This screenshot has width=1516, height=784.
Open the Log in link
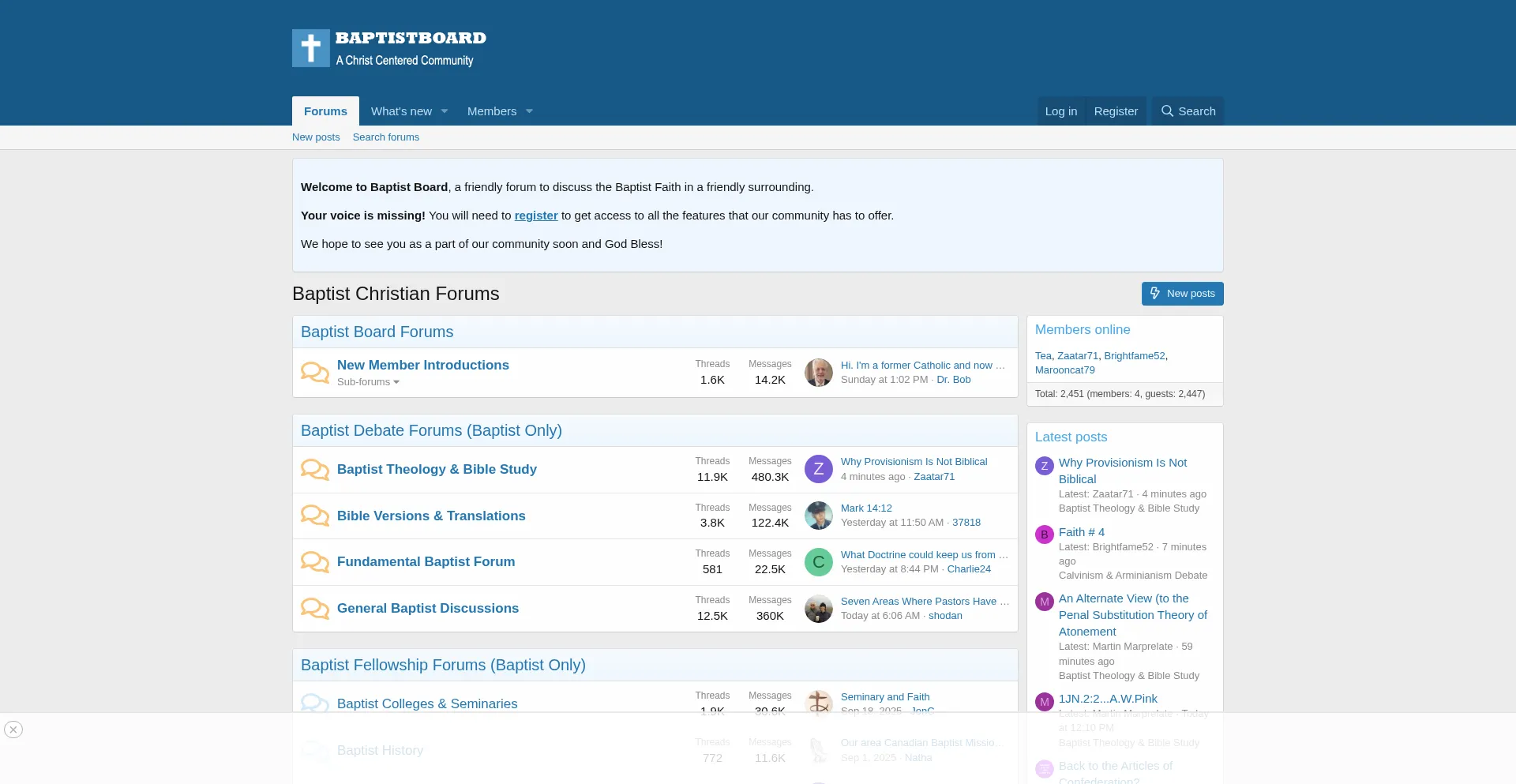click(x=1060, y=111)
